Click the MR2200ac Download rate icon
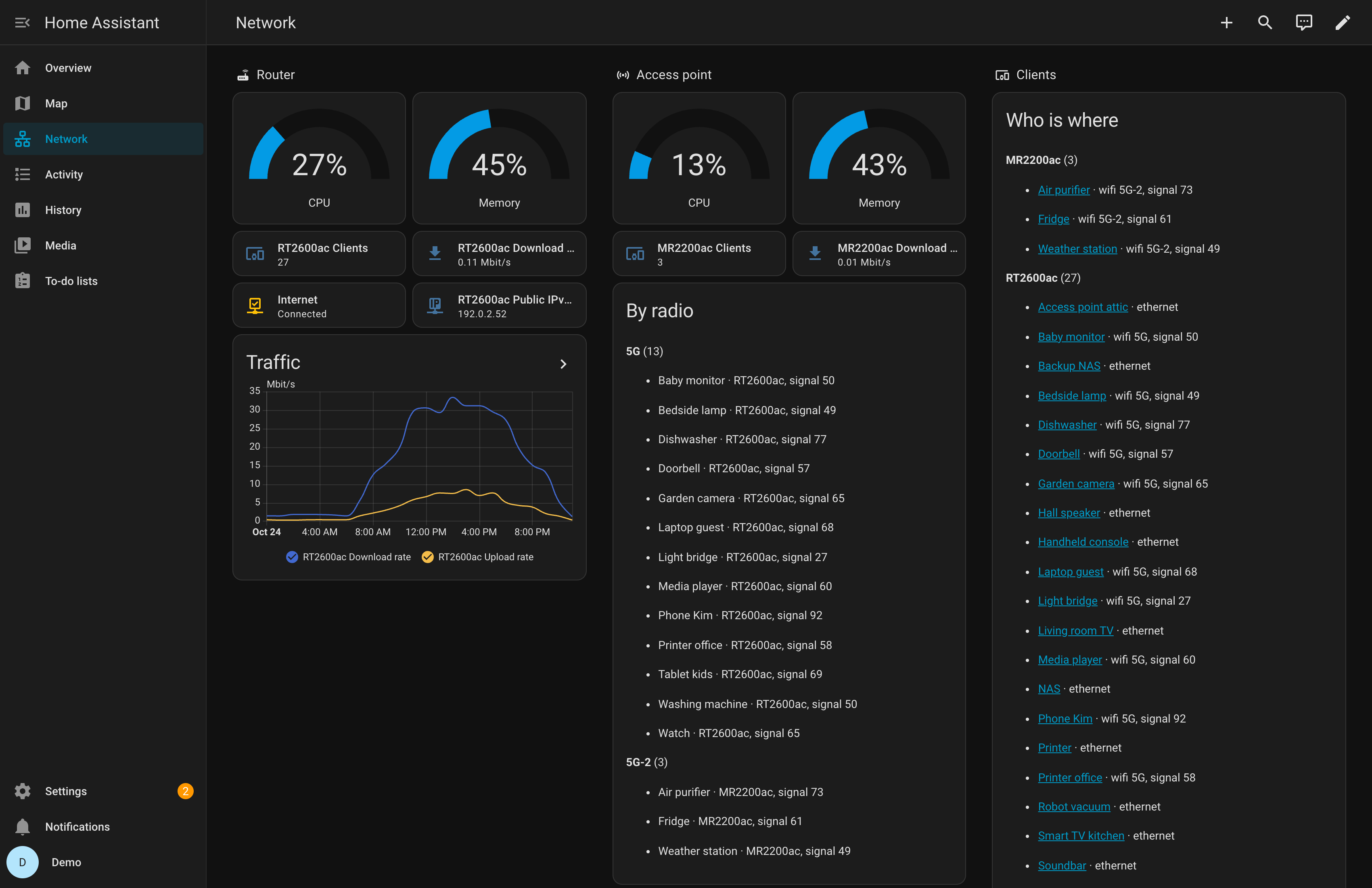The height and width of the screenshot is (888, 1372). pos(815,254)
